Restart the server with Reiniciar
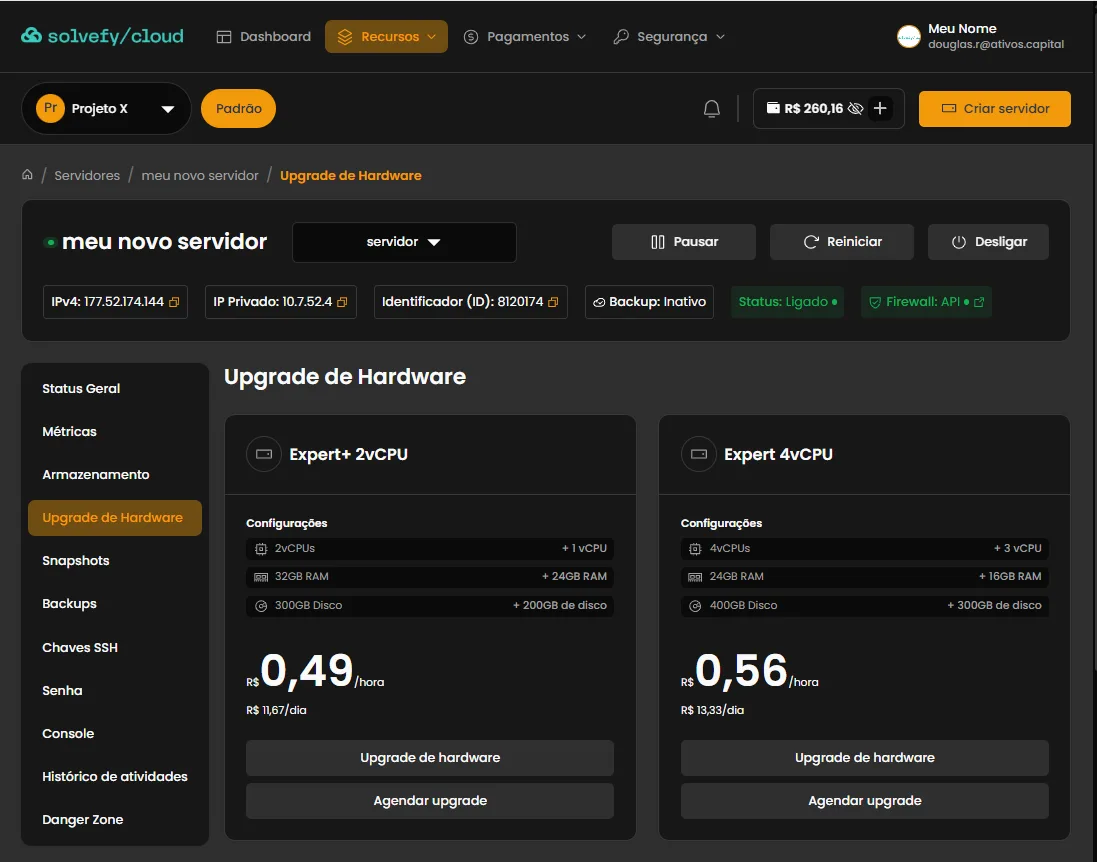This screenshot has width=1097, height=862. 842,242
